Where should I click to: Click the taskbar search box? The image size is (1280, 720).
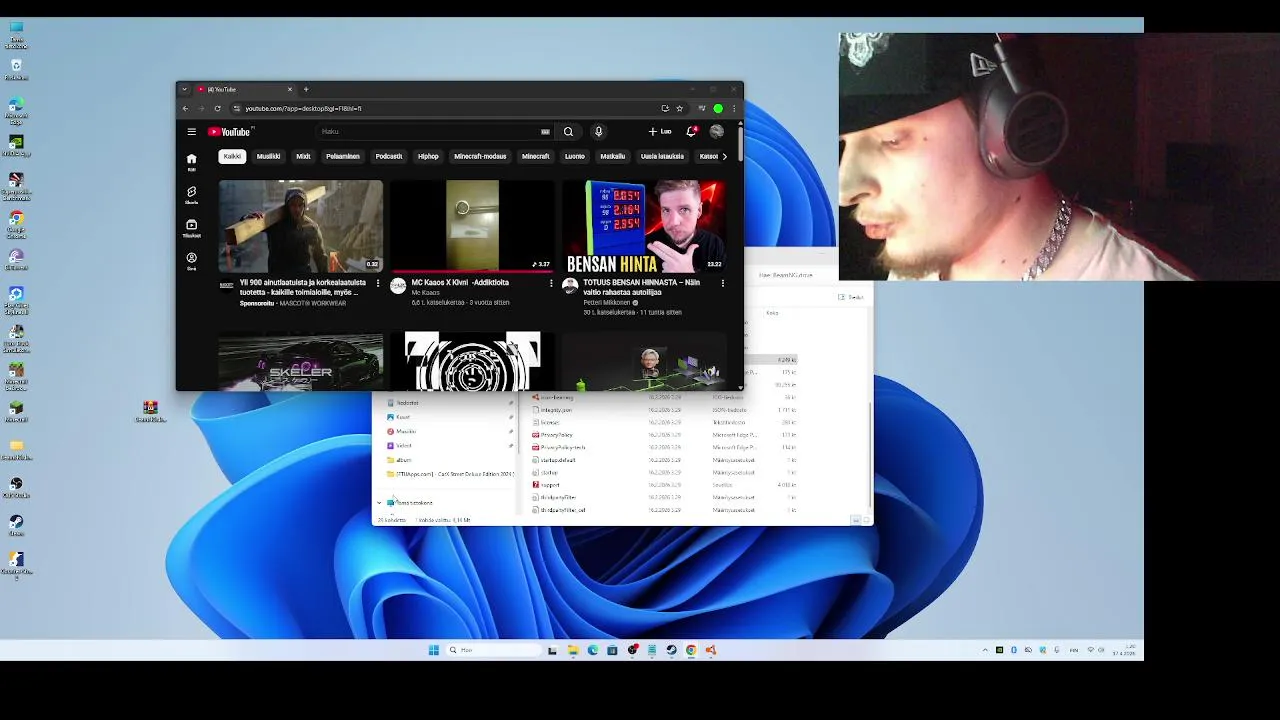493,650
